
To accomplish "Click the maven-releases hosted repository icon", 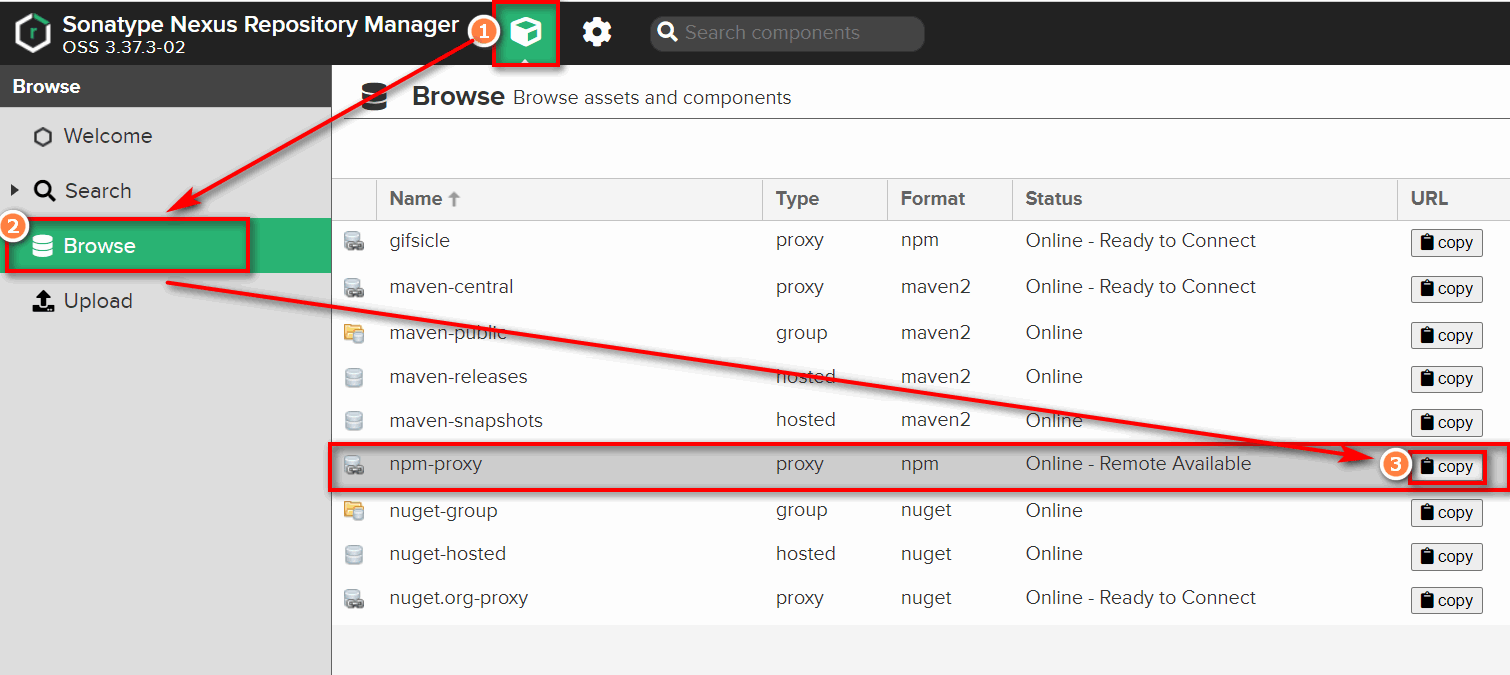I will tap(354, 377).
